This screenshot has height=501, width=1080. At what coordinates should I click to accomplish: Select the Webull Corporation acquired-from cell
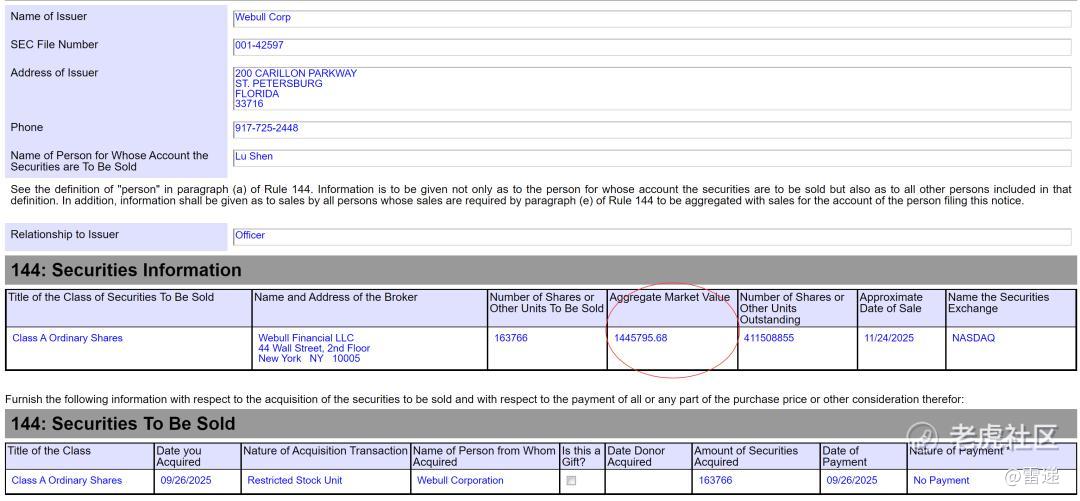click(x=460, y=480)
